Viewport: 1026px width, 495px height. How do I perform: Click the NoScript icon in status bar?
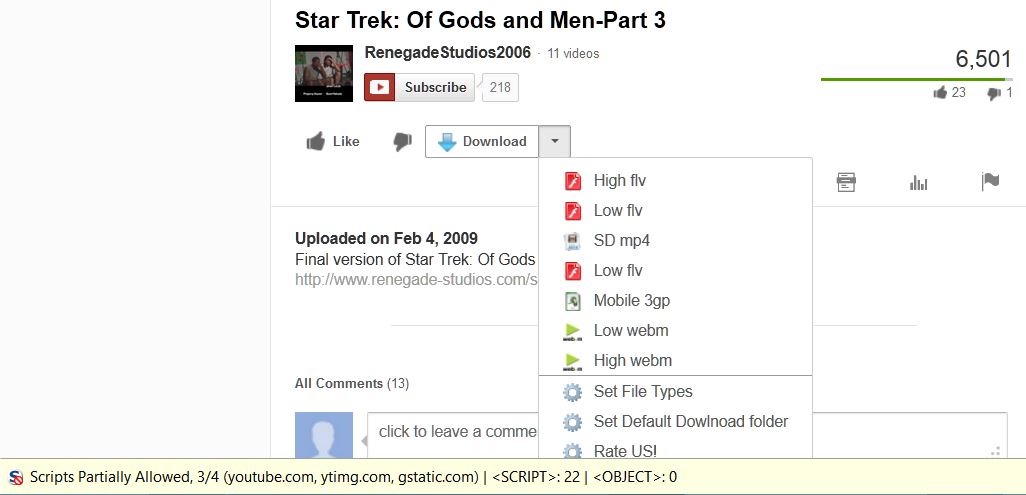(x=16, y=477)
